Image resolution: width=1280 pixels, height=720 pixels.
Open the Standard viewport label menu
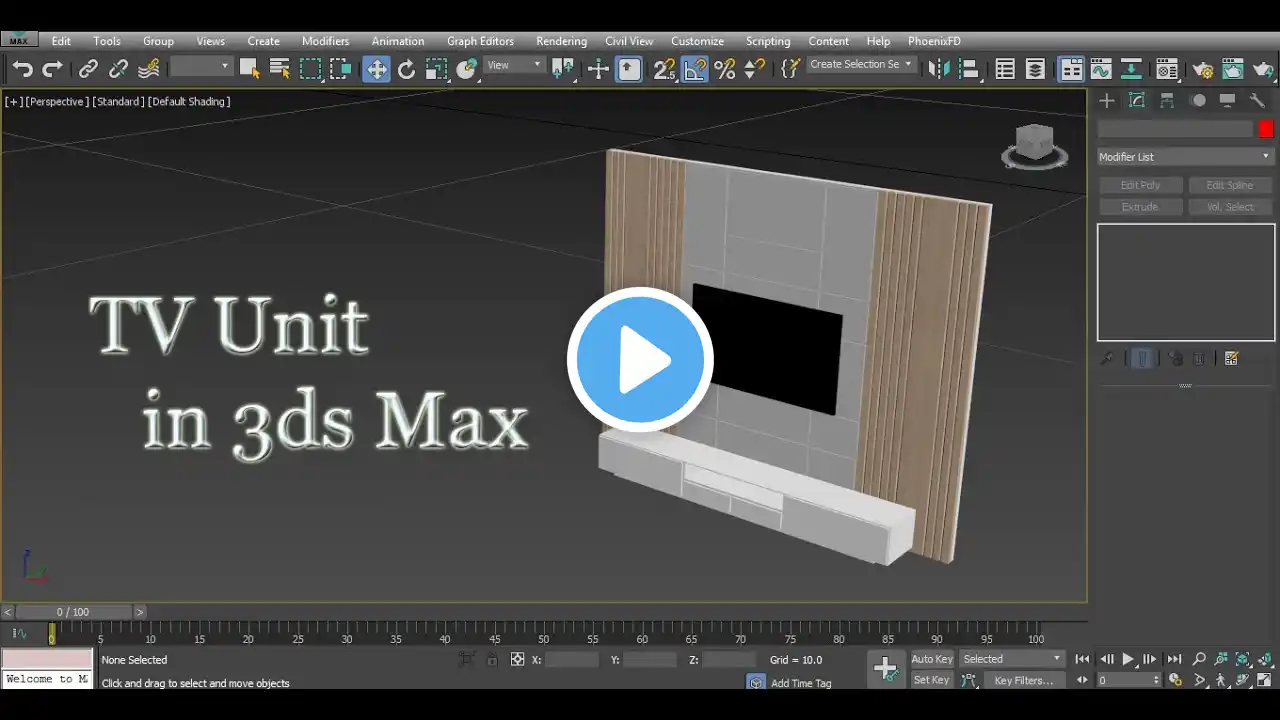coord(118,101)
